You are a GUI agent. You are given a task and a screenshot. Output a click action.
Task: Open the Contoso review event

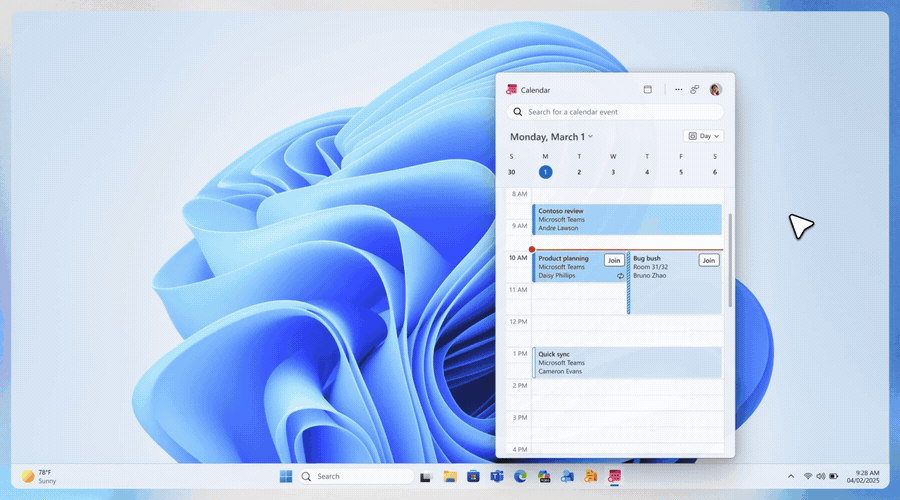[626, 219]
